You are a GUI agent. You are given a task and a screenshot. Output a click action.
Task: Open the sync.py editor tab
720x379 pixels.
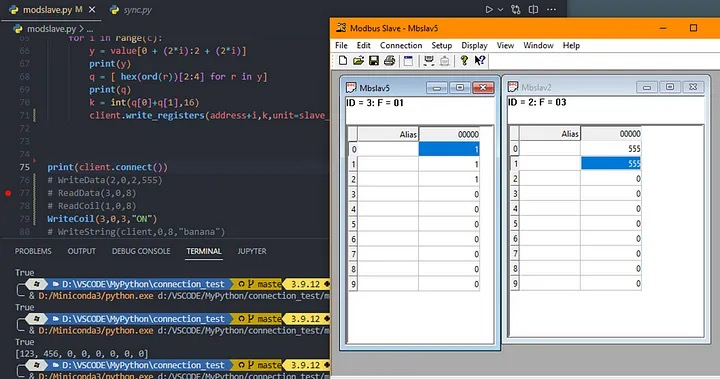131,10
